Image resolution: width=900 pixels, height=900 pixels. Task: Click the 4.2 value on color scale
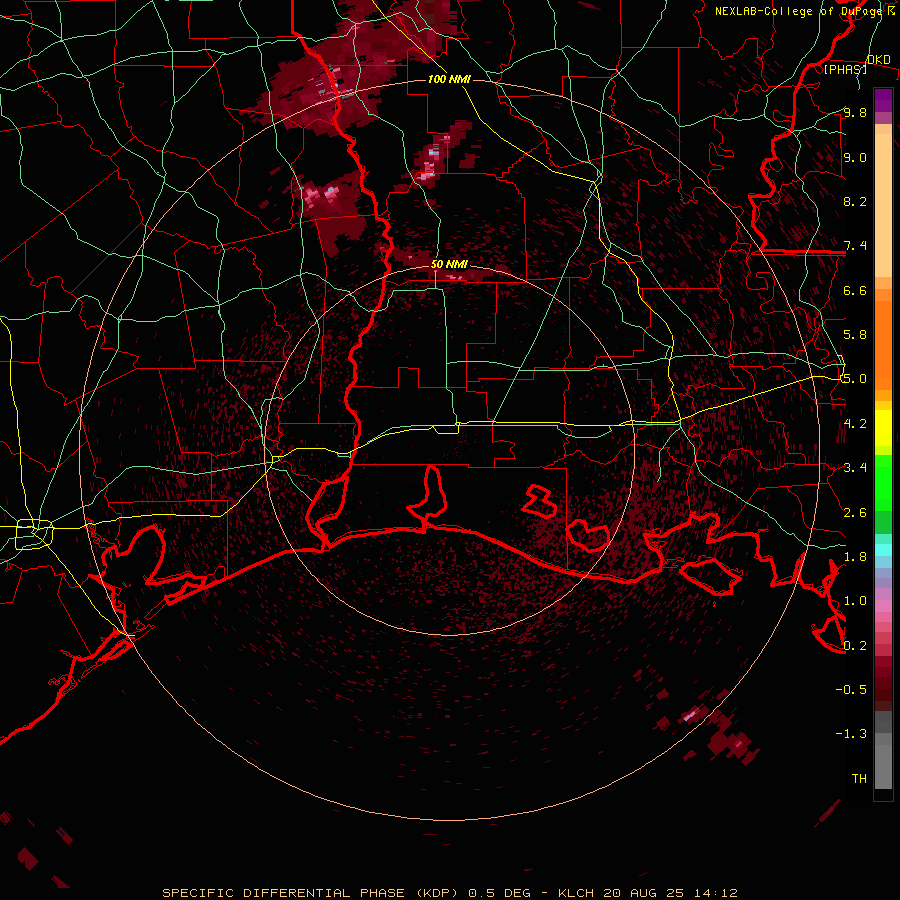[855, 424]
